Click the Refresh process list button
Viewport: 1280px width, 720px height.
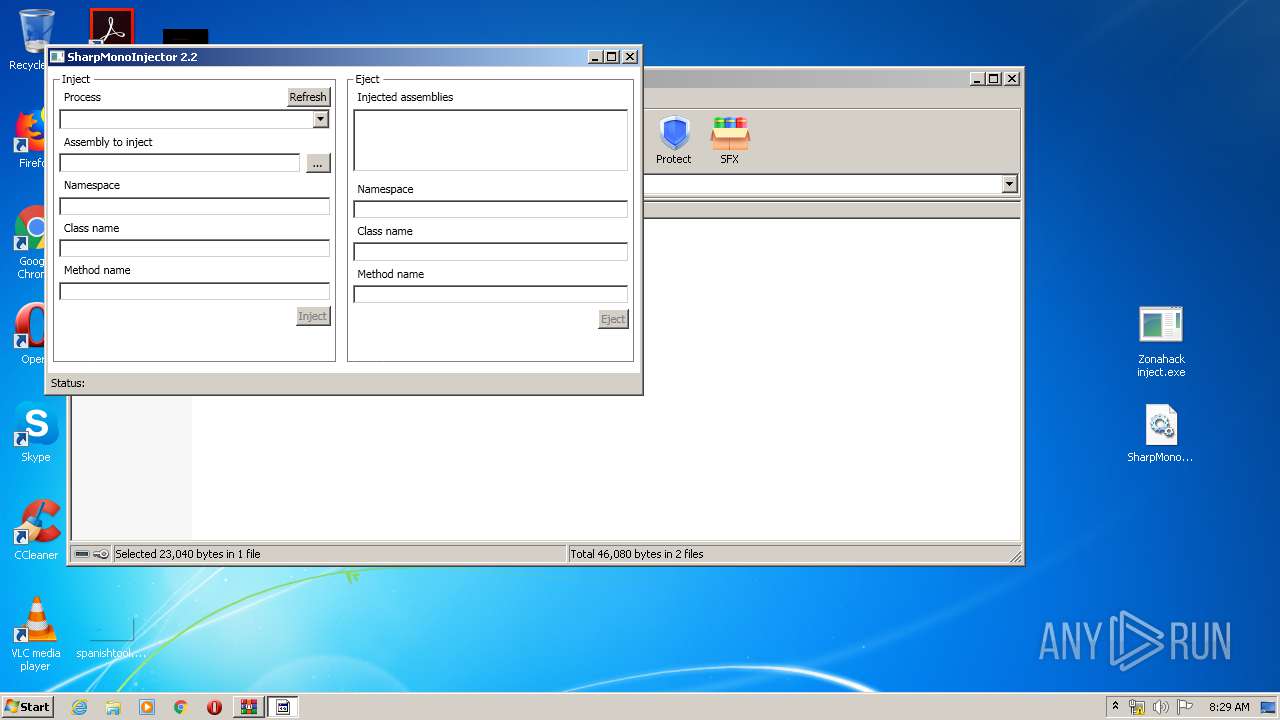(308, 97)
